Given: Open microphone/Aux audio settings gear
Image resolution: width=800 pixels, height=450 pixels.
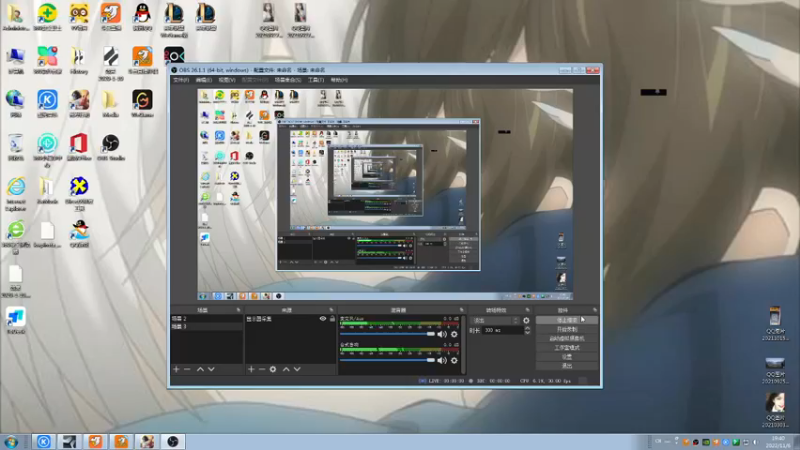Looking at the screenshot, I should [454, 334].
